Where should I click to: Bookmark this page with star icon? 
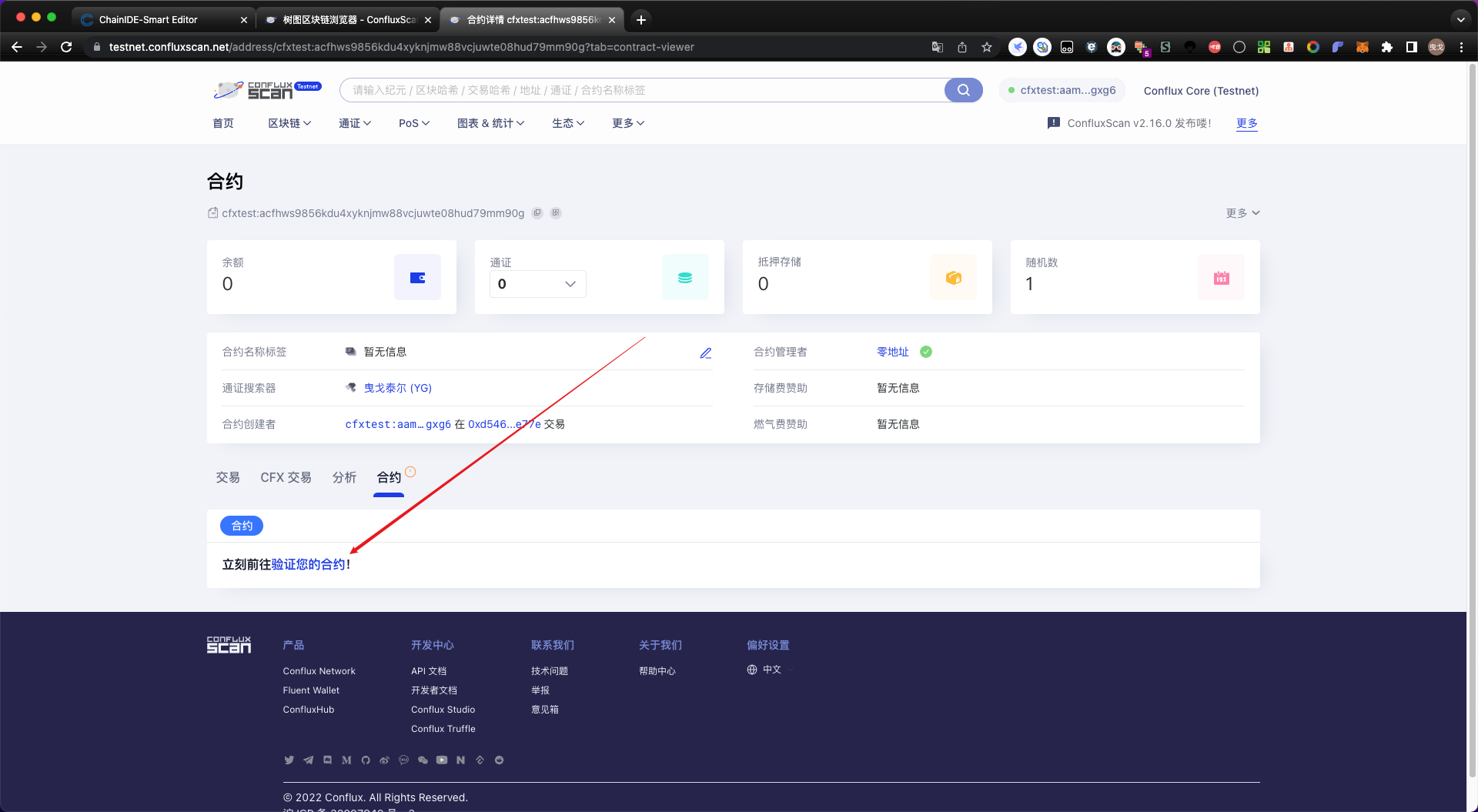click(x=987, y=47)
